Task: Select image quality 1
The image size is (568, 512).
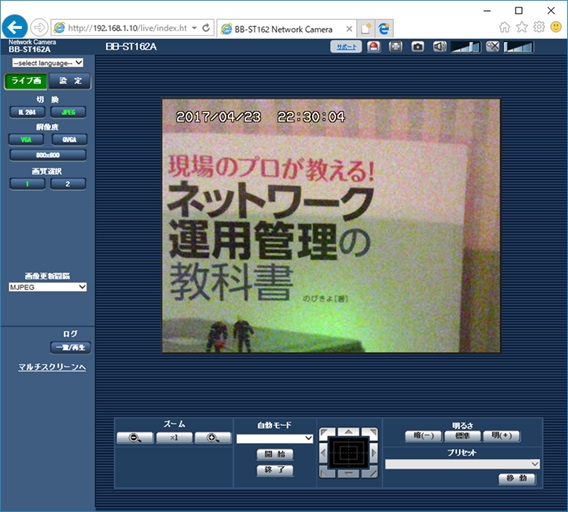Action: click(27, 184)
